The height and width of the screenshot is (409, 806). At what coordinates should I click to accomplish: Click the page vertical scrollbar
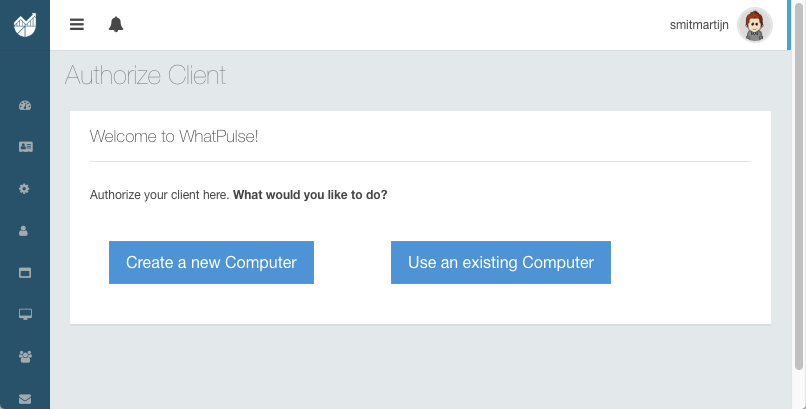coord(798,200)
